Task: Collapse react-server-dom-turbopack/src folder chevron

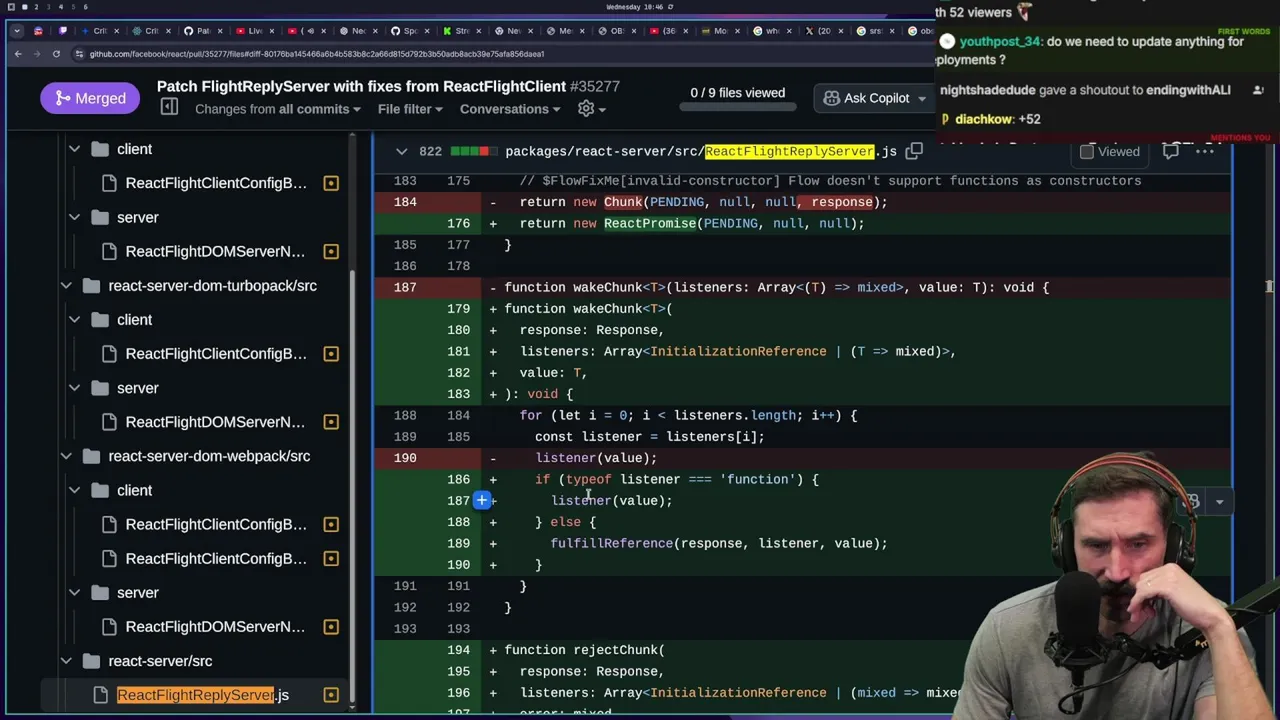Action: tap(66, 286)
